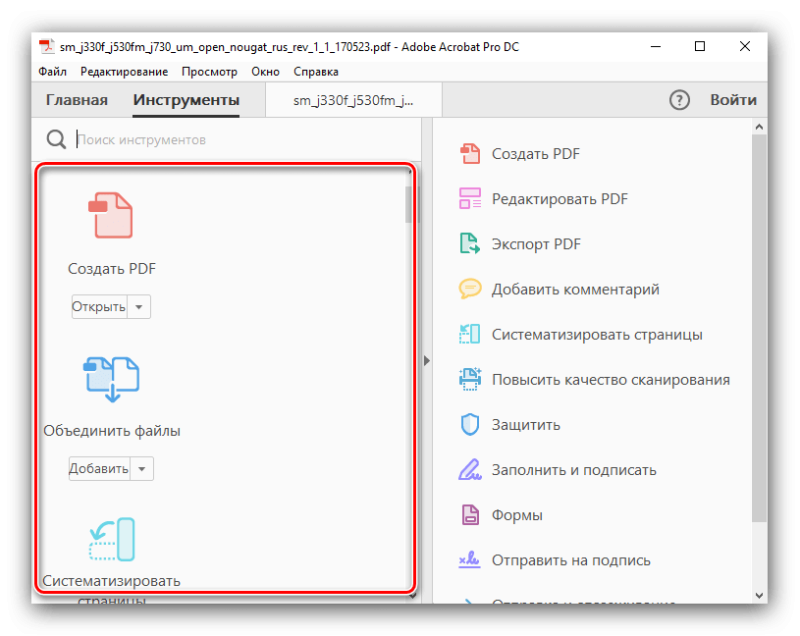The height and width of the screenshot is (636, 800).
Task: Maximize the Acrobat window
Action: pyautogui.click(x=700, y=46)
